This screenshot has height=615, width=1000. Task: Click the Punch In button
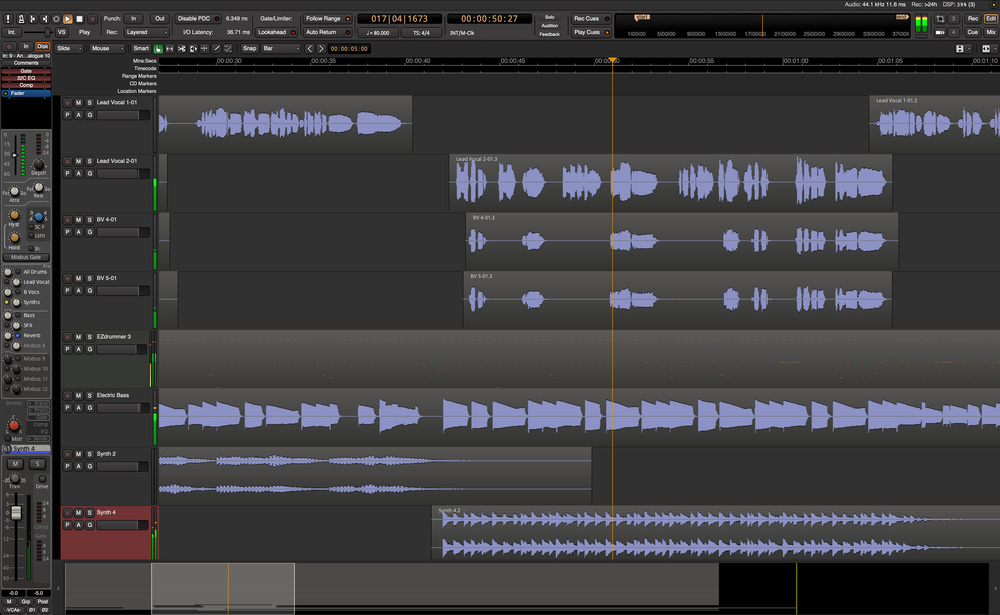tap(133, 19)
